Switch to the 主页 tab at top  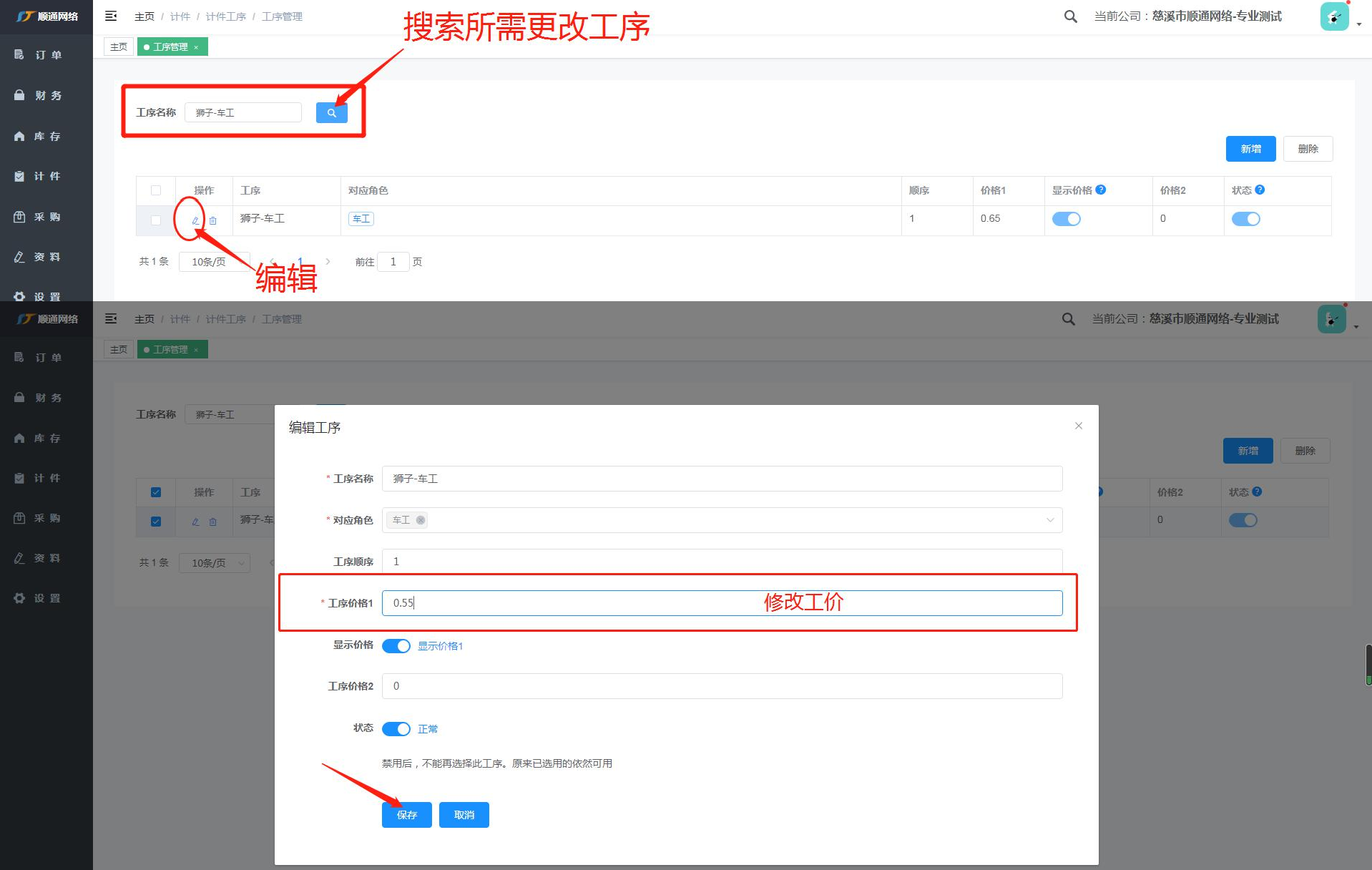coord(119,47)
